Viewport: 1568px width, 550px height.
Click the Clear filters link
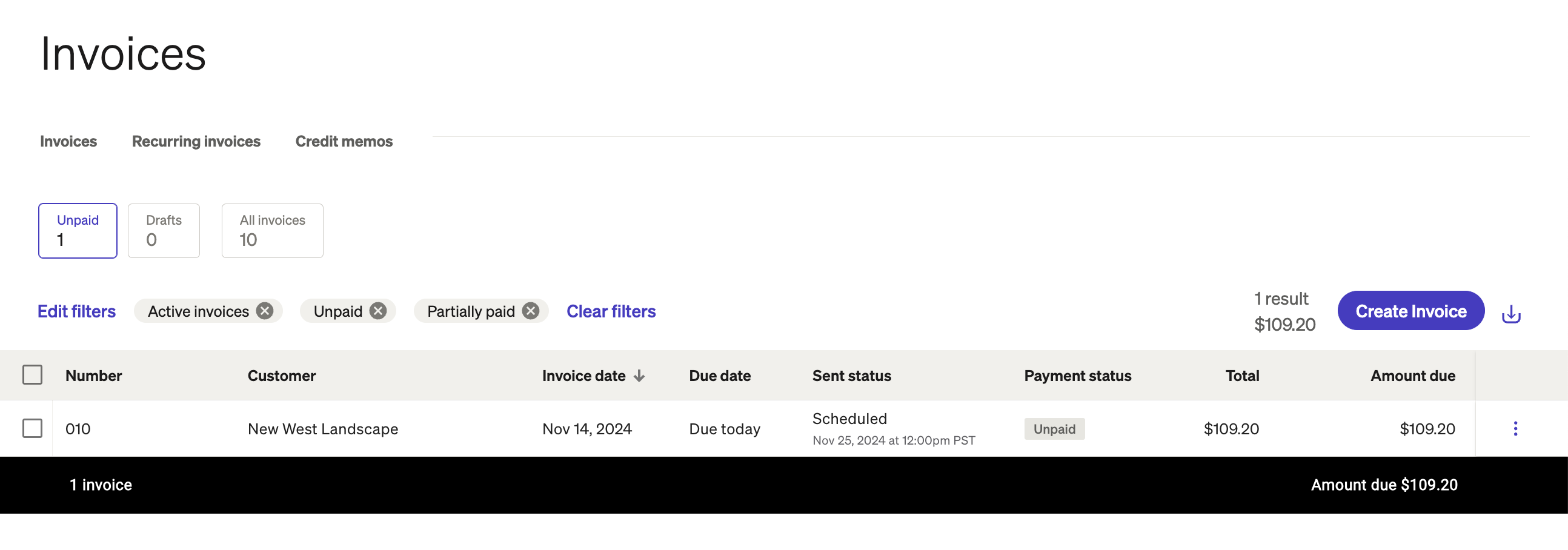pyautogui.click(x=611, y=311)
